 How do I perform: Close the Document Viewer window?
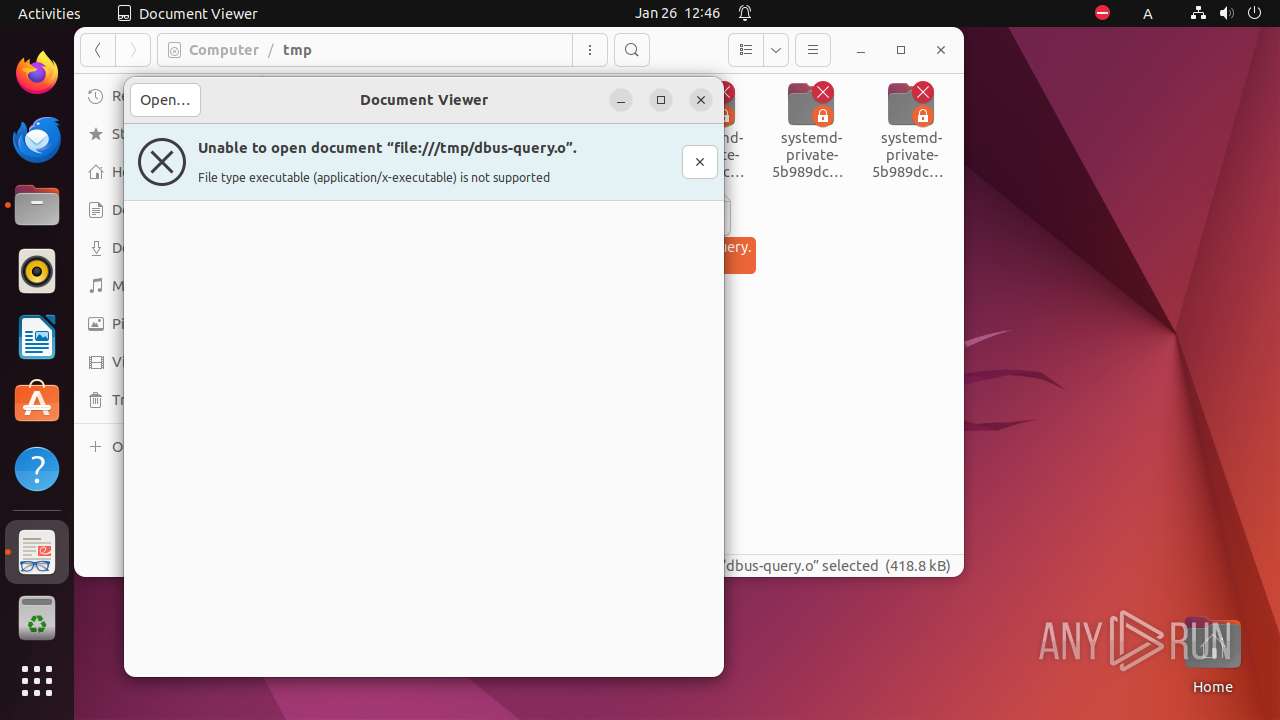coord(701,100)
